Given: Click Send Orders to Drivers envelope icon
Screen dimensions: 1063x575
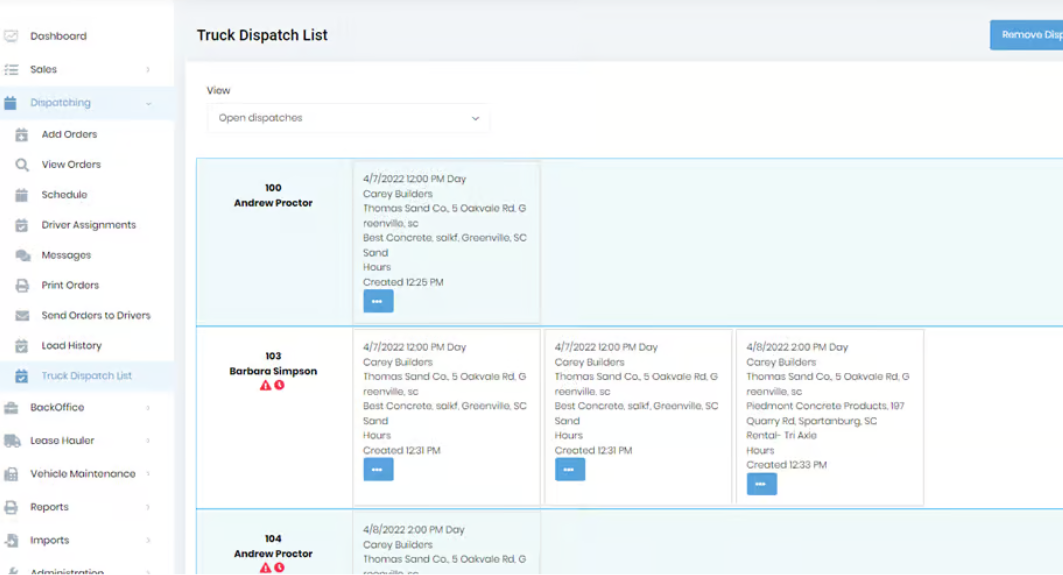Looking at the screenshot, I should [22, 316].
